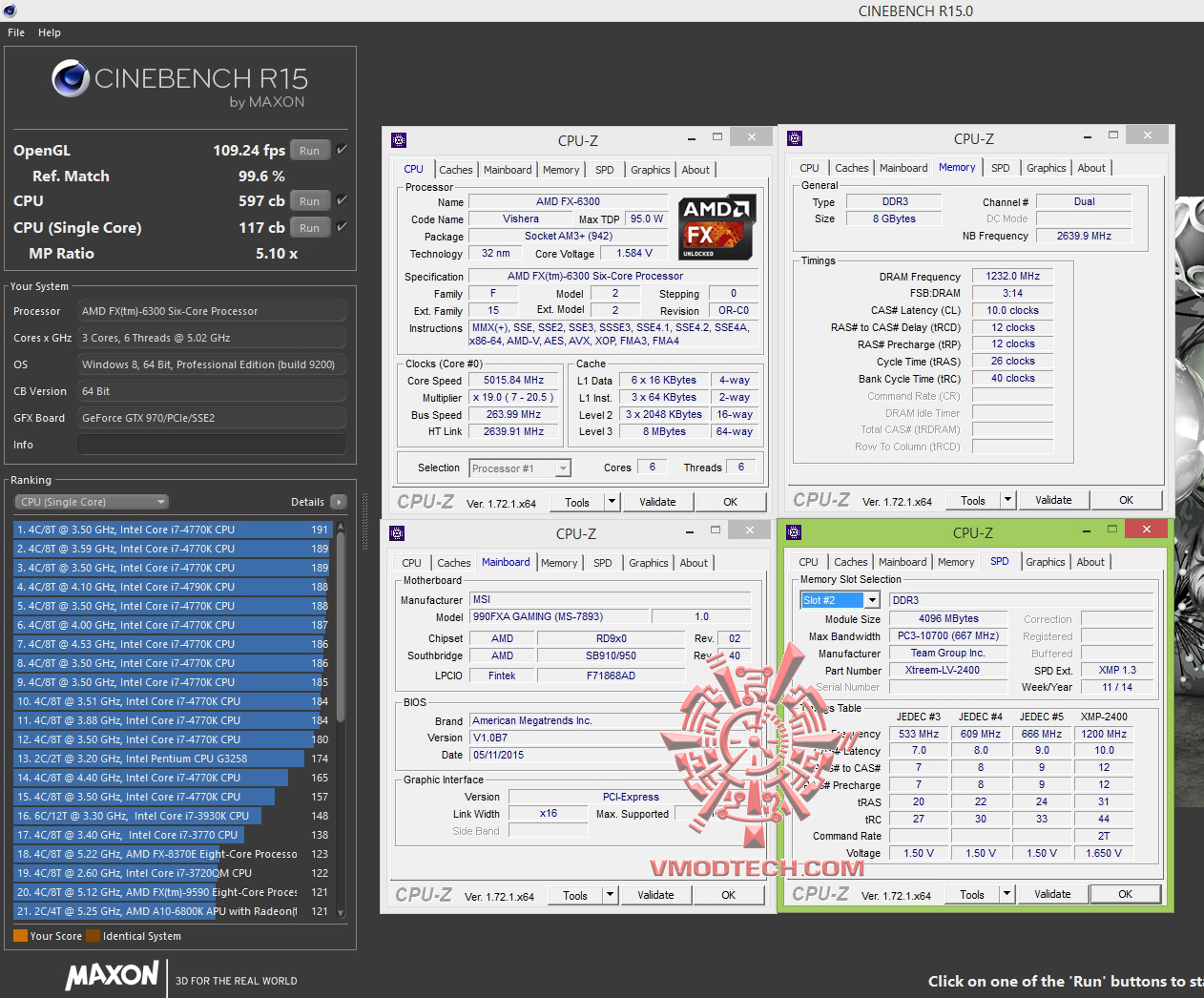Click Validate in the CPU tab window
1204x998 pixels.
click(x=657, y=502)
